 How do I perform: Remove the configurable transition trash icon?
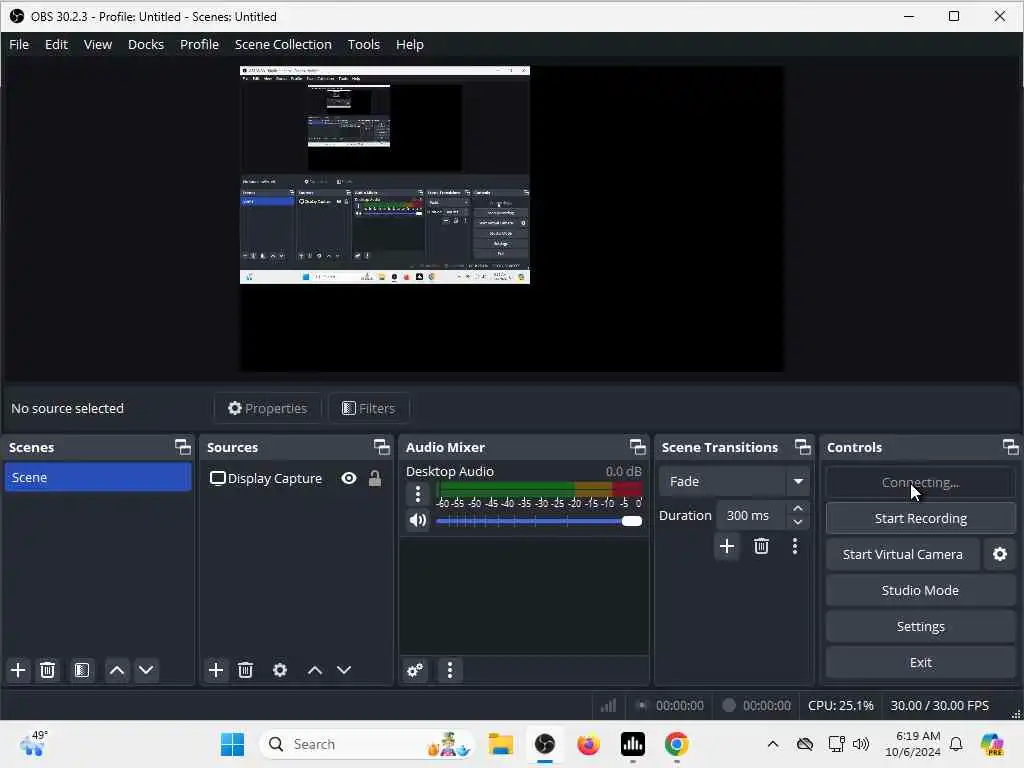click(761, 546)
